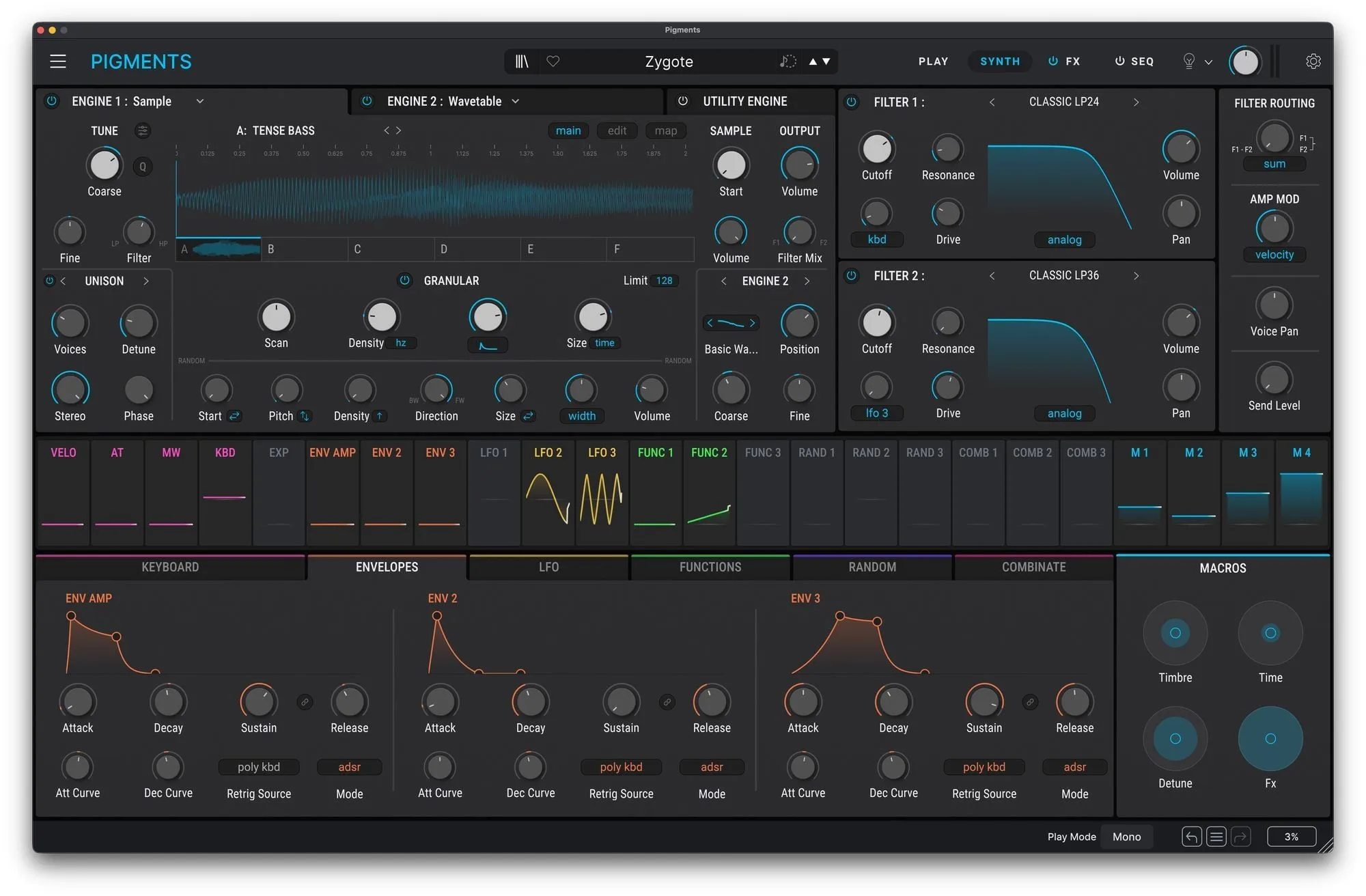Screen dimensions: 1366x896
Task: Open Play Mode Mono dropdown
Action: (1126, 837)
